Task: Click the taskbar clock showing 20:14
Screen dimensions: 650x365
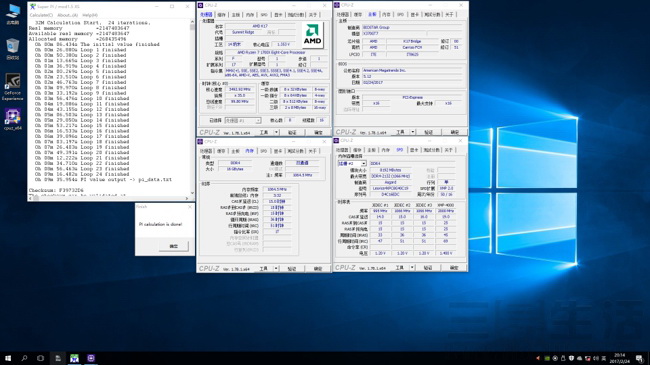Action: (619, 358)
